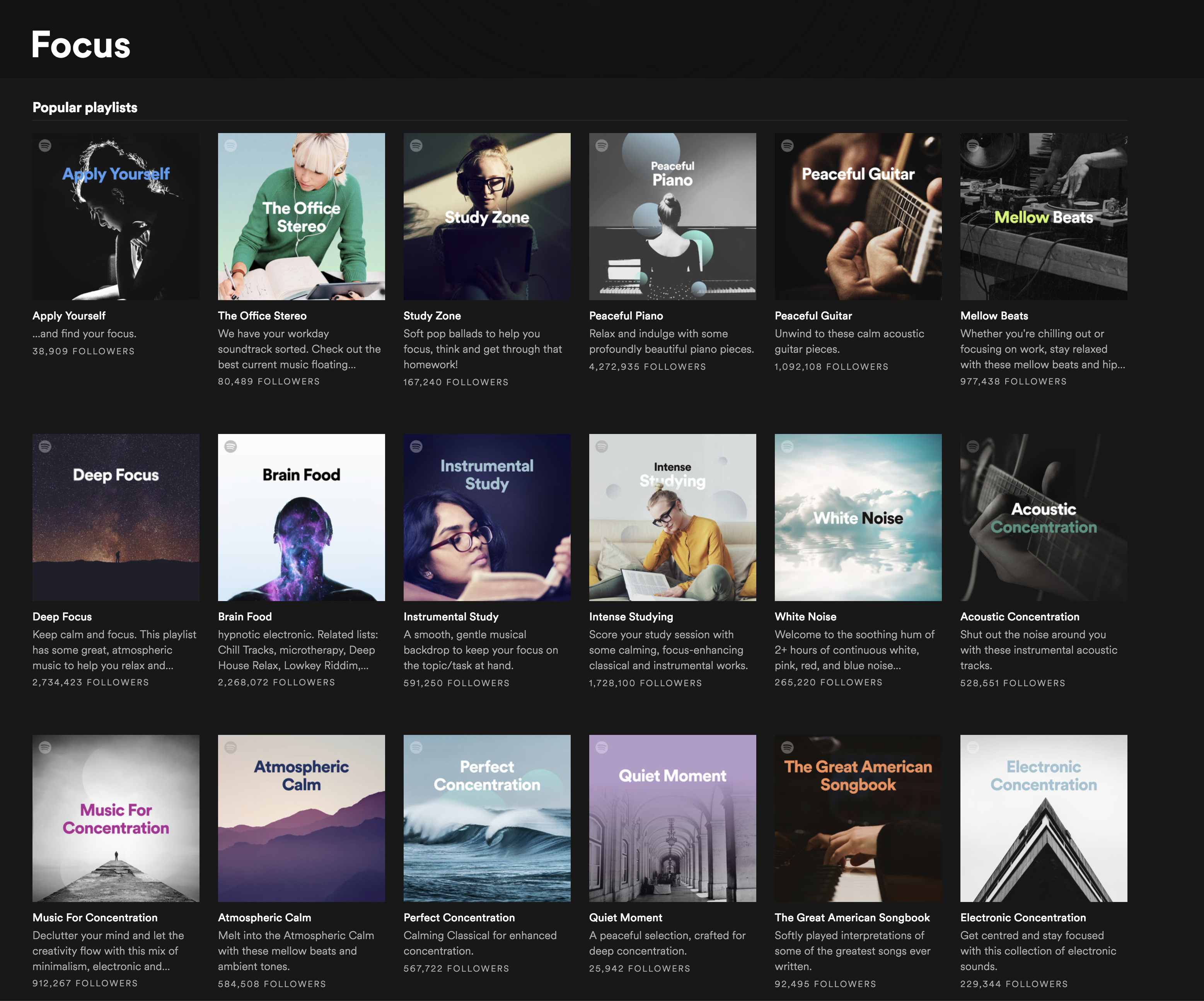Go to The Great American Songbook title
Screen dimensions: 1204x1001
point(853,917)
